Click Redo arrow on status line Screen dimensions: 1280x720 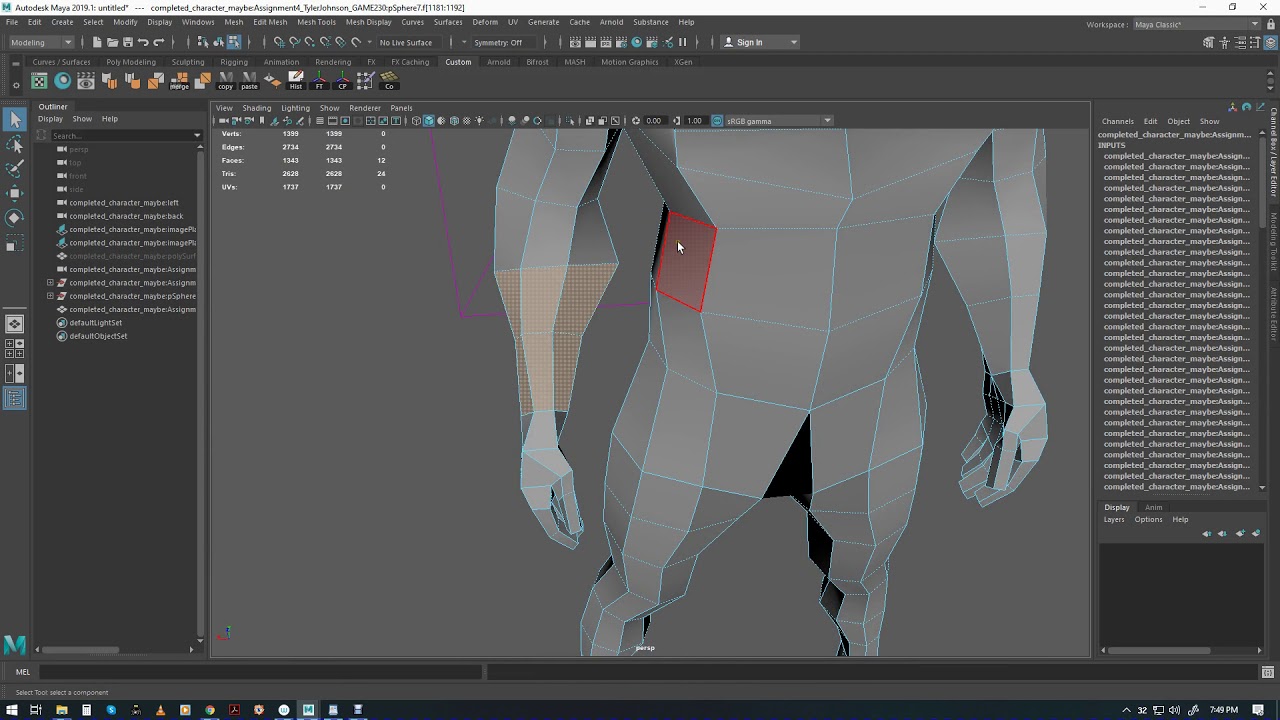pos(158,42)
